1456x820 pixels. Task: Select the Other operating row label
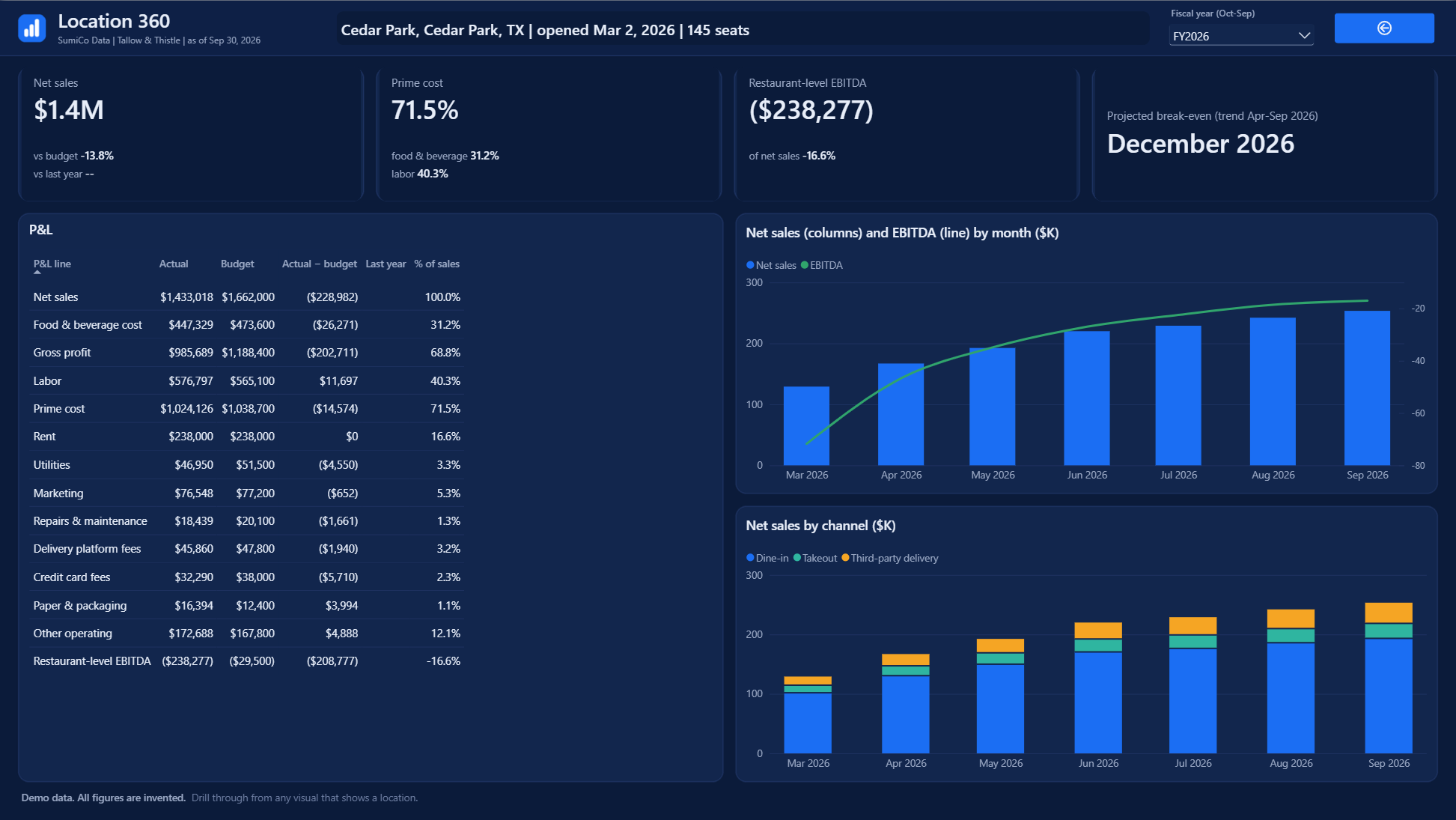coord(73,634)
